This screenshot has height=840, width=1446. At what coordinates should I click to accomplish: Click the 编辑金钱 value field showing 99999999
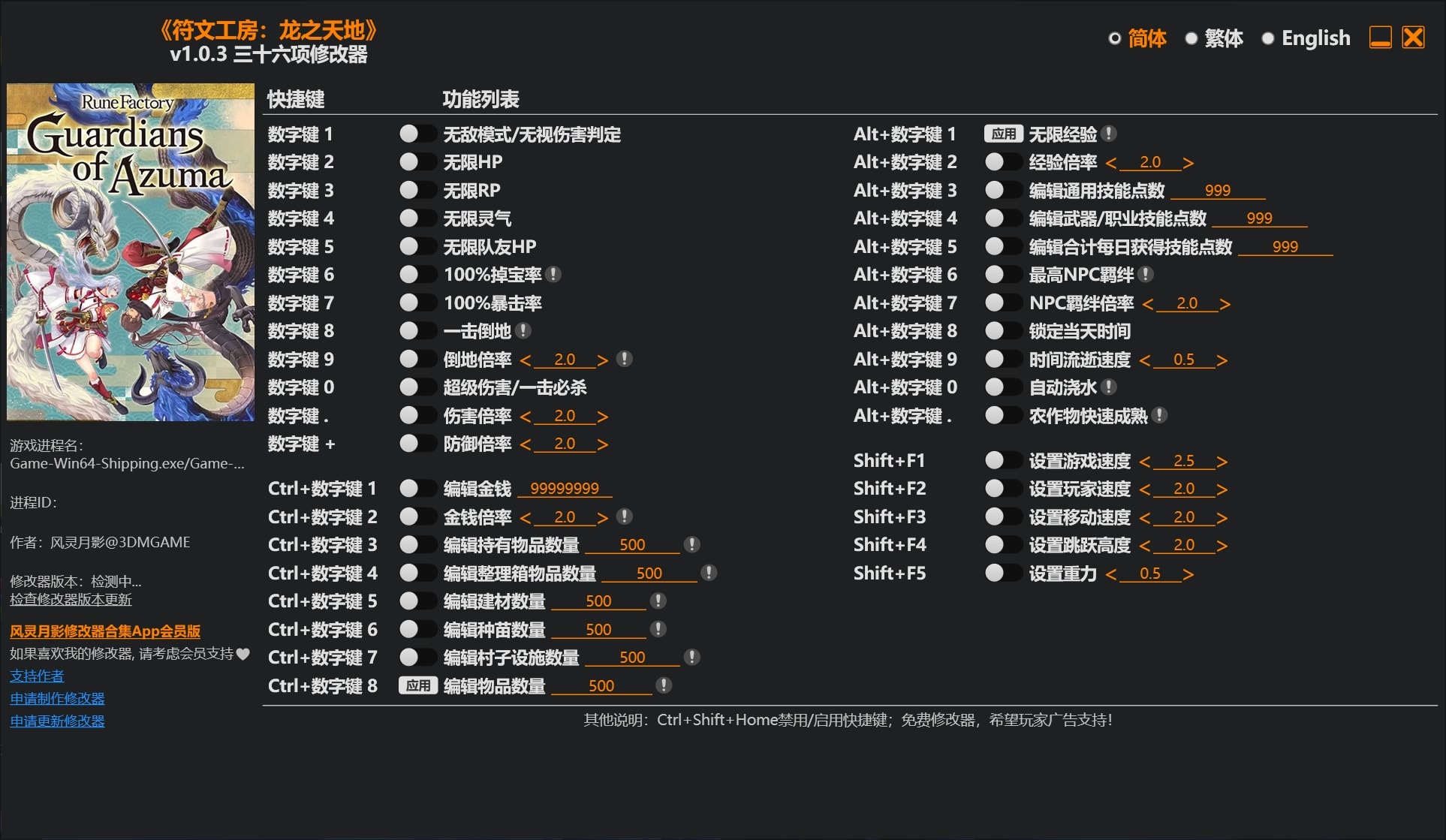[565, 488]
